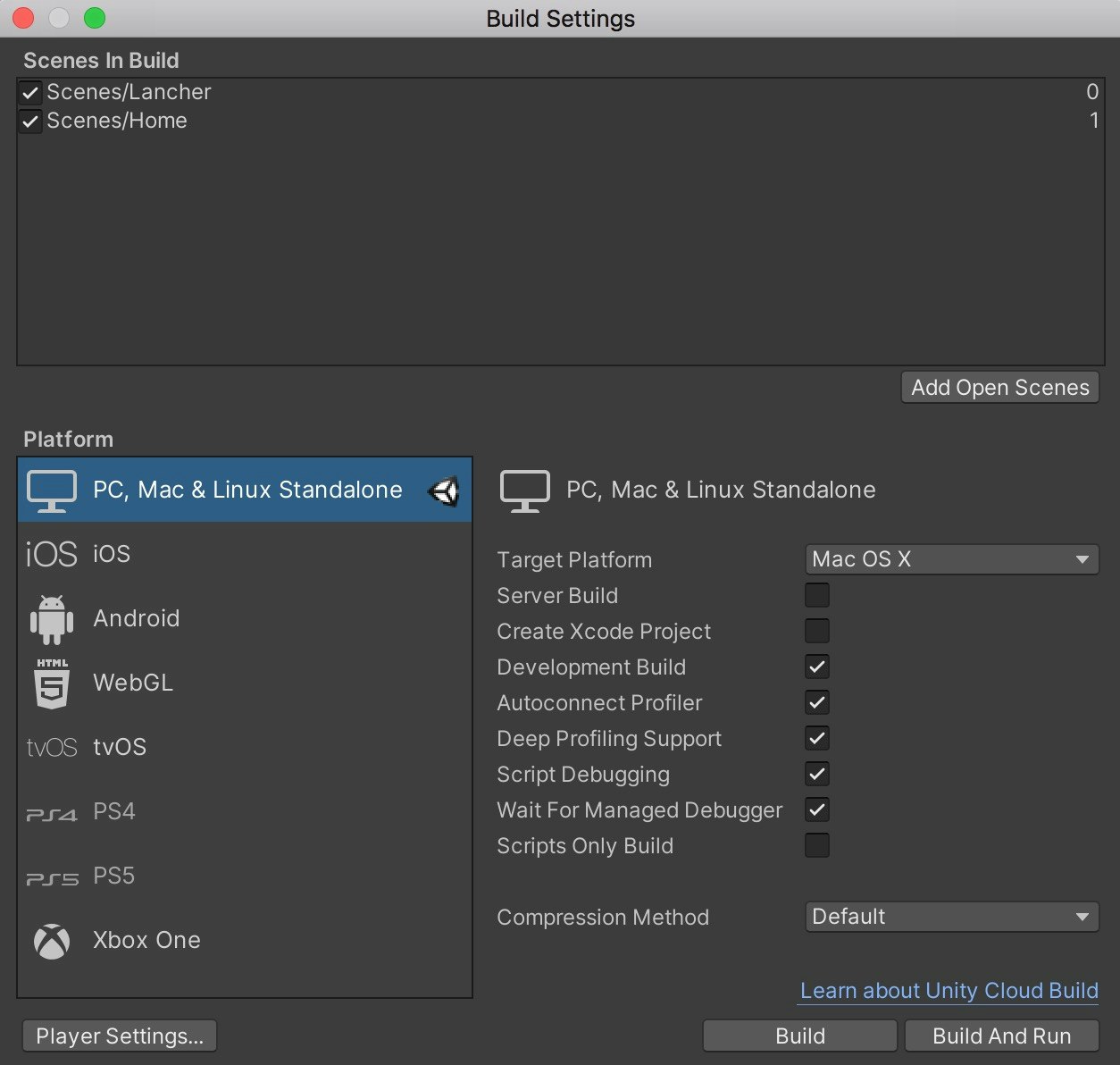Click the Autoconnect Profiler label
Viewport: 1120px width, 1065px height.
599,703
